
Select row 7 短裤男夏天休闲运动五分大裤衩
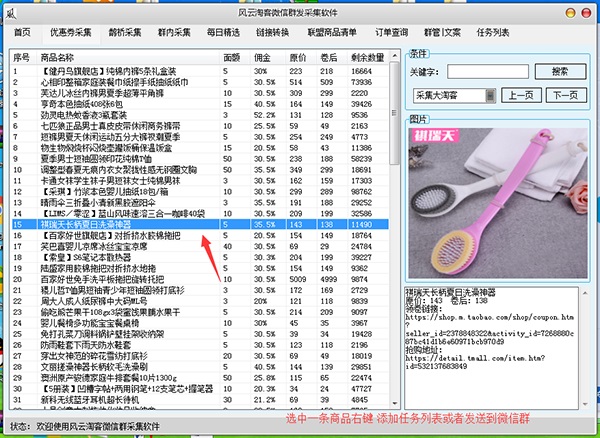click(199, 137)
